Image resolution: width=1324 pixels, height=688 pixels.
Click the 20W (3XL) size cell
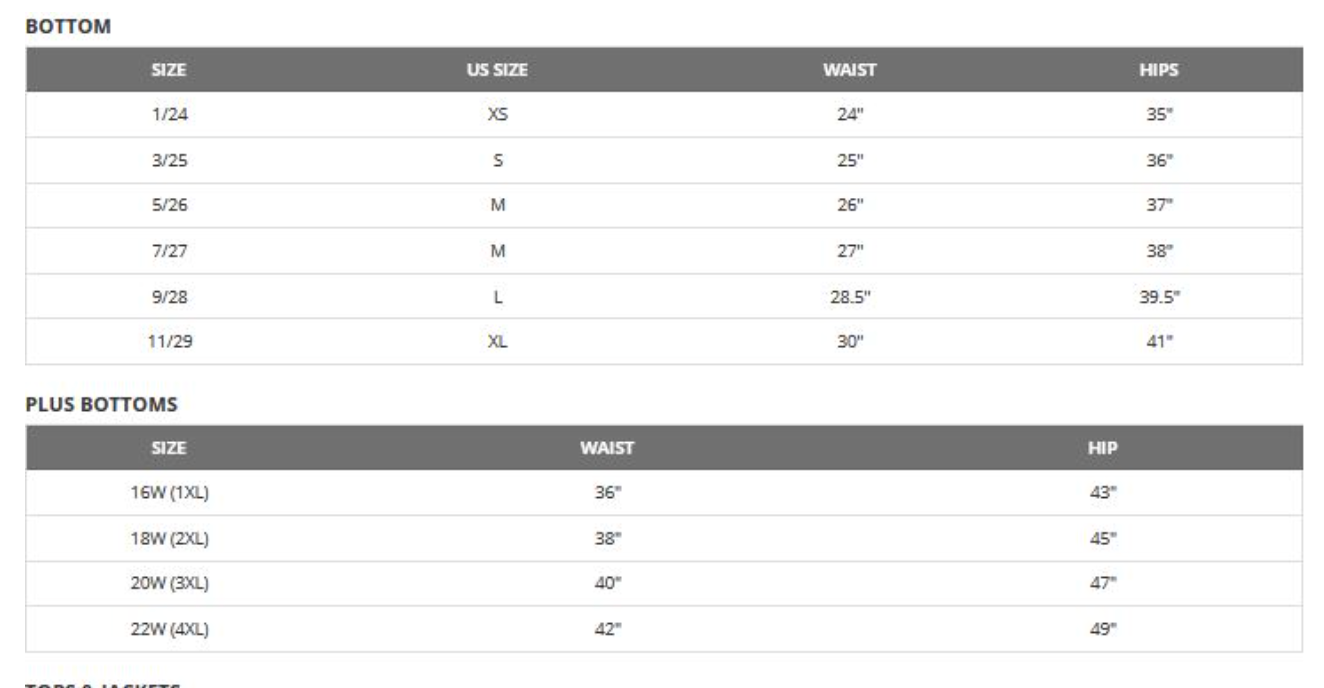click(169, 584)
